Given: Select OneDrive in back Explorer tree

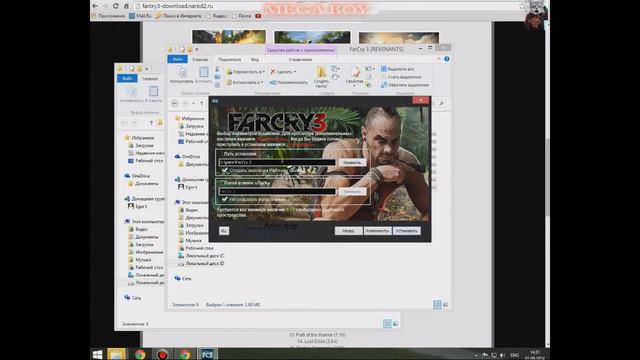Looking at the screenshot, I should pyautogui.click(x=137, y=176).
